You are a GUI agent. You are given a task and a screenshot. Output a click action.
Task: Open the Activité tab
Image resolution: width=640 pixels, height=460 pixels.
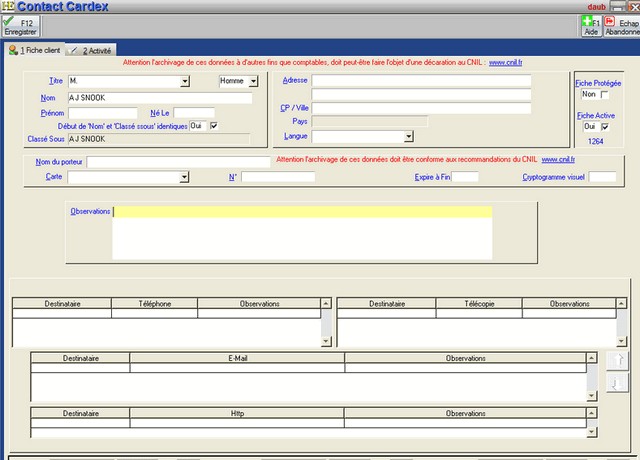click(91, 51)
